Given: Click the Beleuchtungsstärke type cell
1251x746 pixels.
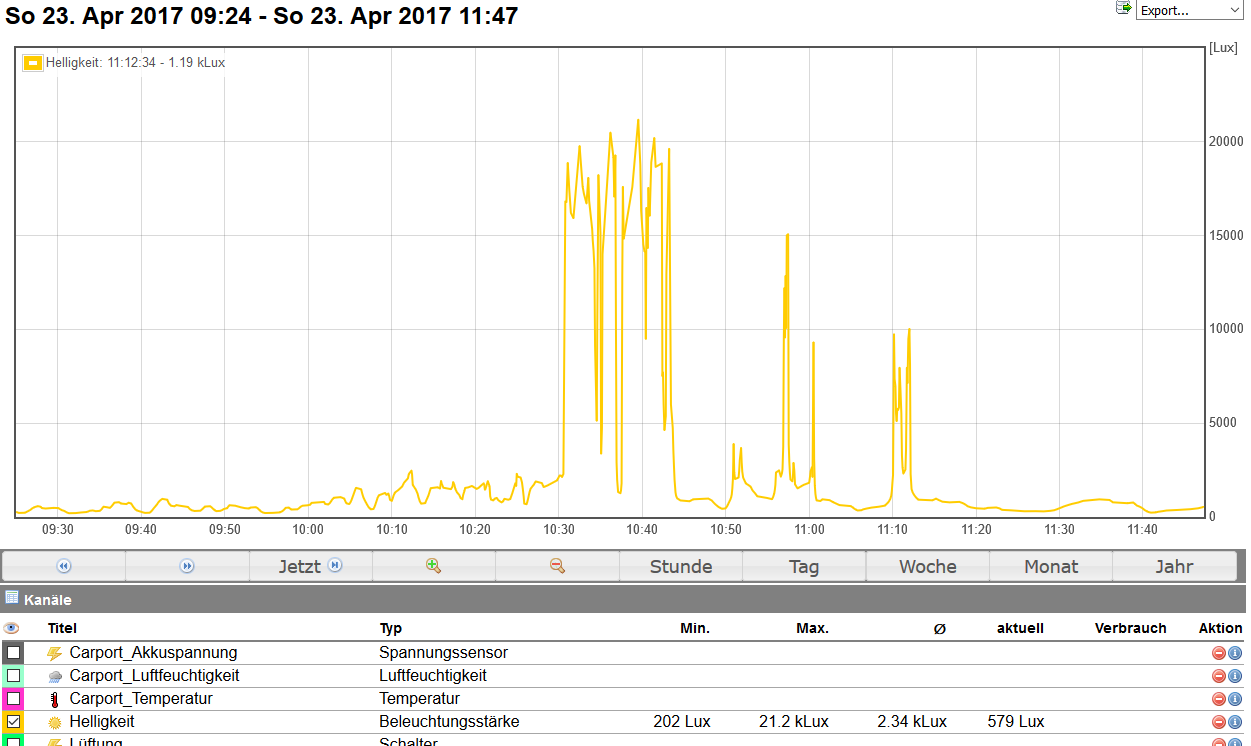Looking at the screenshot, I should point(449,722).
